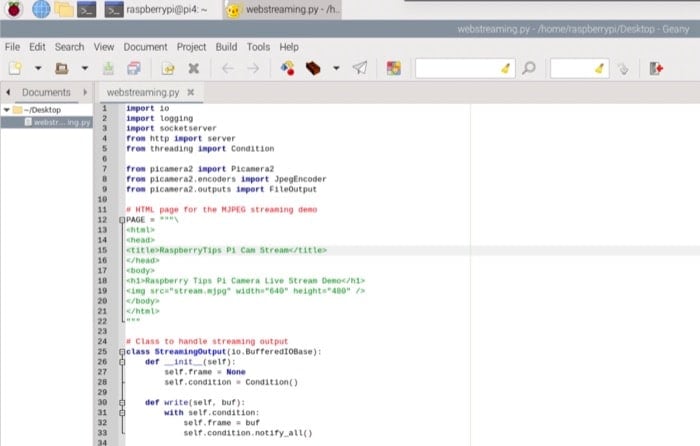This screenshot has width=700, height=446.
Task: Close the current file toolbar icon
Action: [x=193, y=68]
